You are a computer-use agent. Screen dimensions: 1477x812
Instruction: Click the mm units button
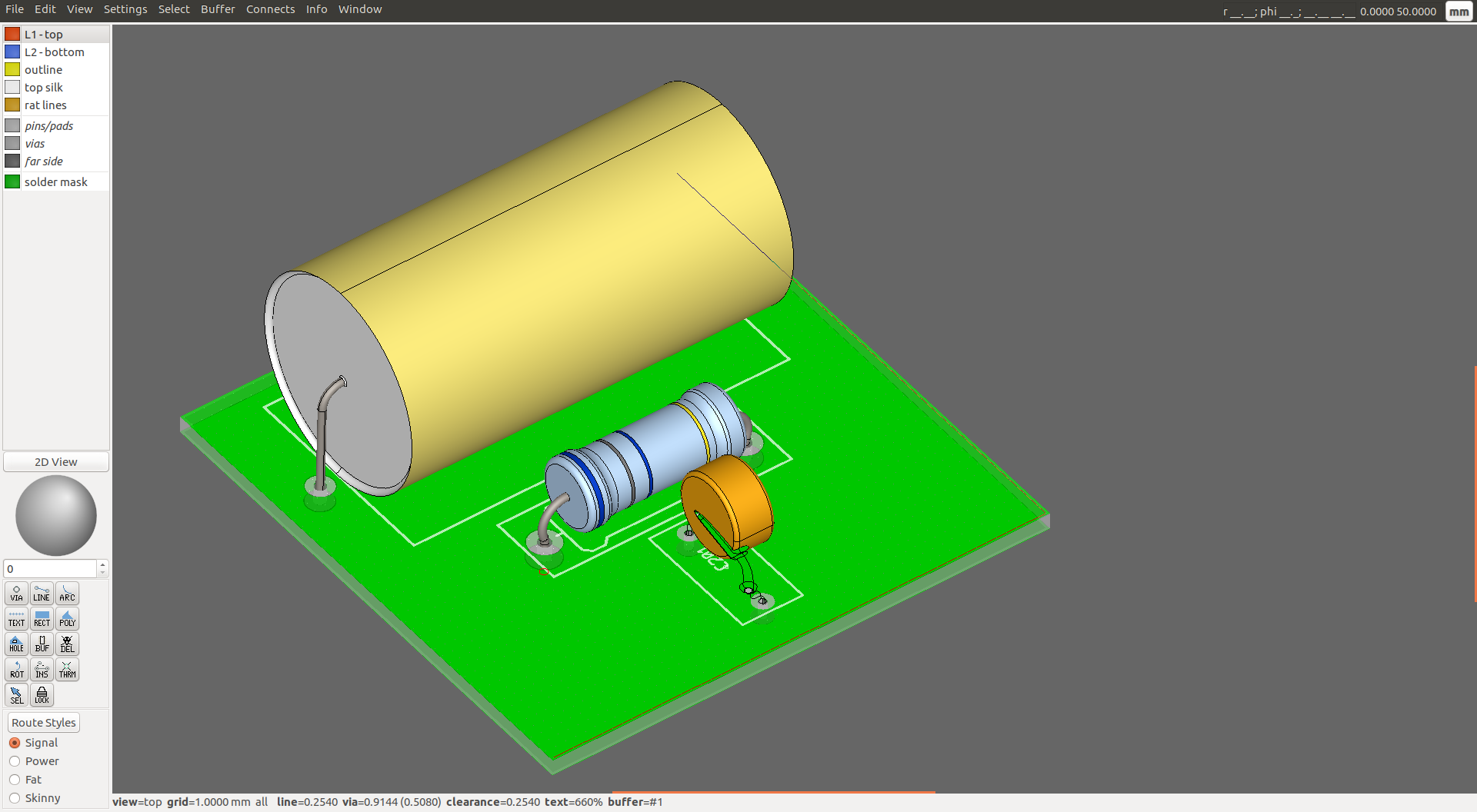(x=1459, y=12)
